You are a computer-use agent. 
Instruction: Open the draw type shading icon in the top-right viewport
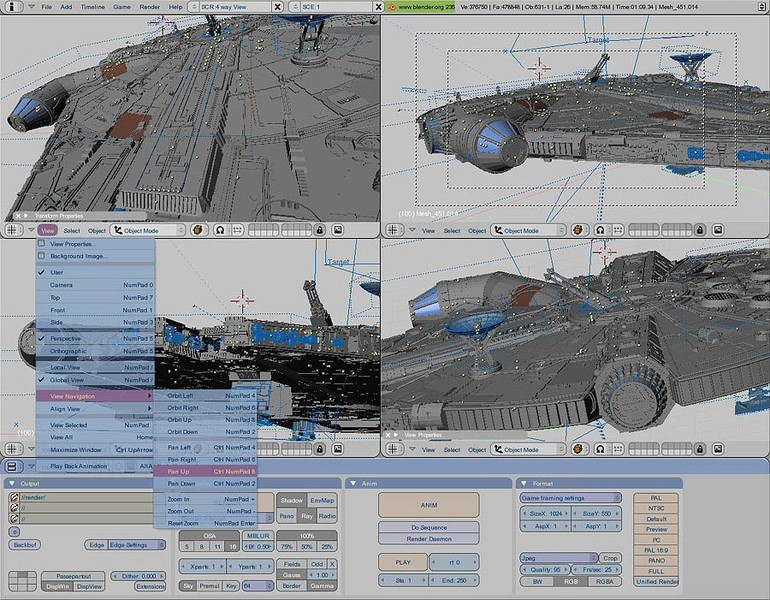[578, 230]
